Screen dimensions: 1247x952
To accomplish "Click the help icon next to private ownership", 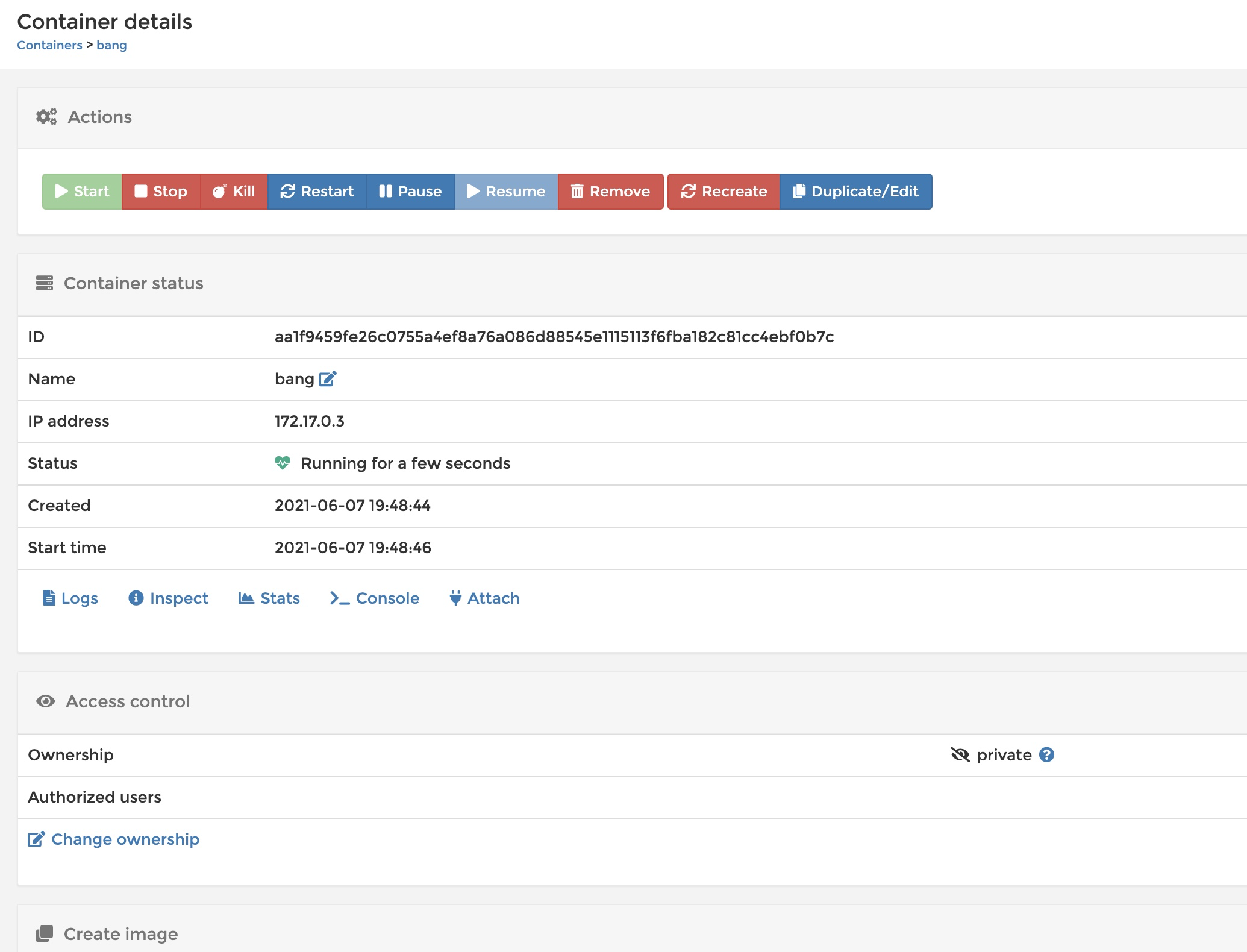I will (x=1047, y=754).
